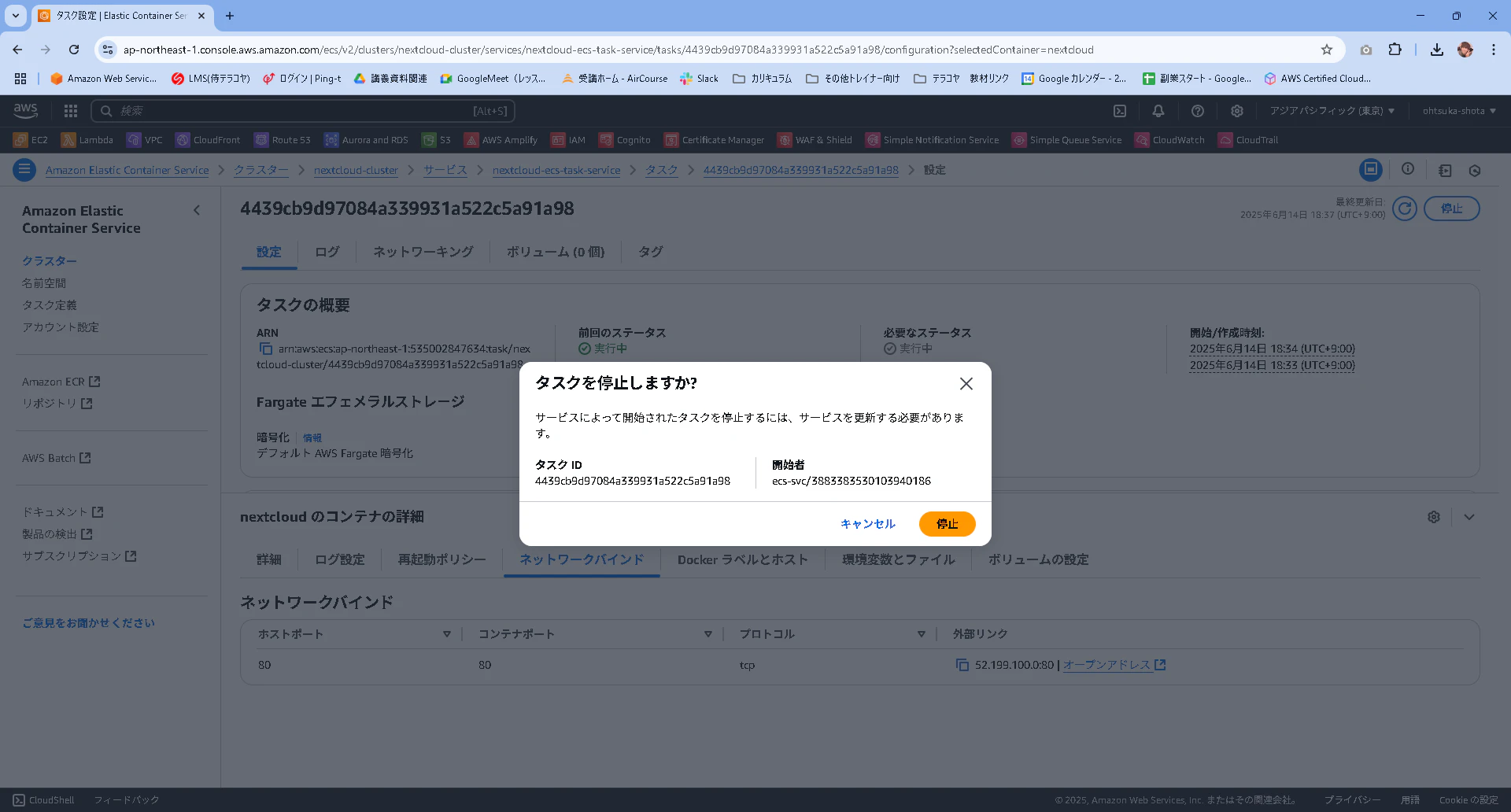This screenshot has width=1511, height=812.
Task: Open S3 service shortcut
Action: (x=436, y=140)
